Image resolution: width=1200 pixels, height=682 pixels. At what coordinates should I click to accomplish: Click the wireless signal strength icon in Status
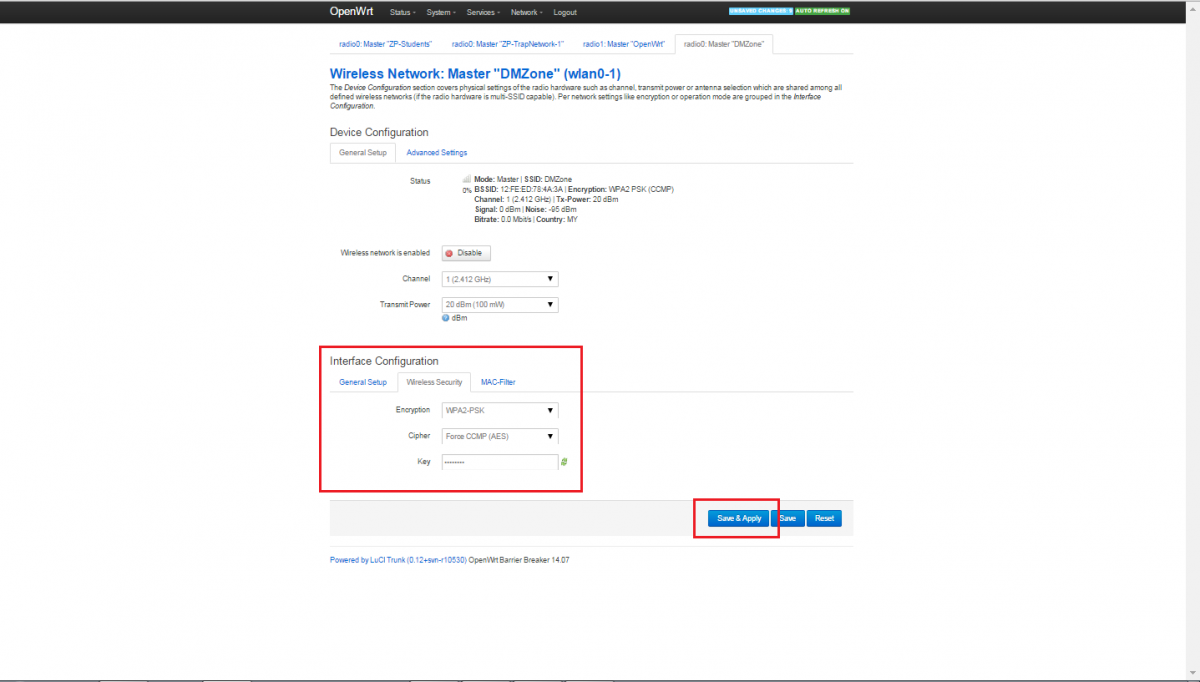466,179
